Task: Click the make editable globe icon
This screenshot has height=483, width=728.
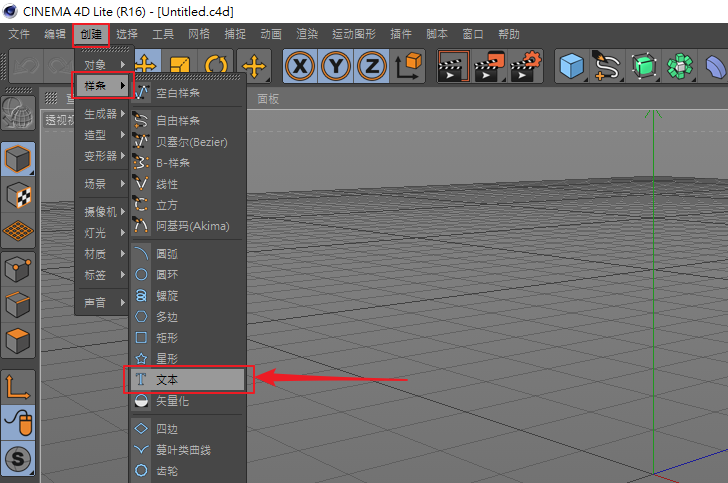Action: [18, 112]
